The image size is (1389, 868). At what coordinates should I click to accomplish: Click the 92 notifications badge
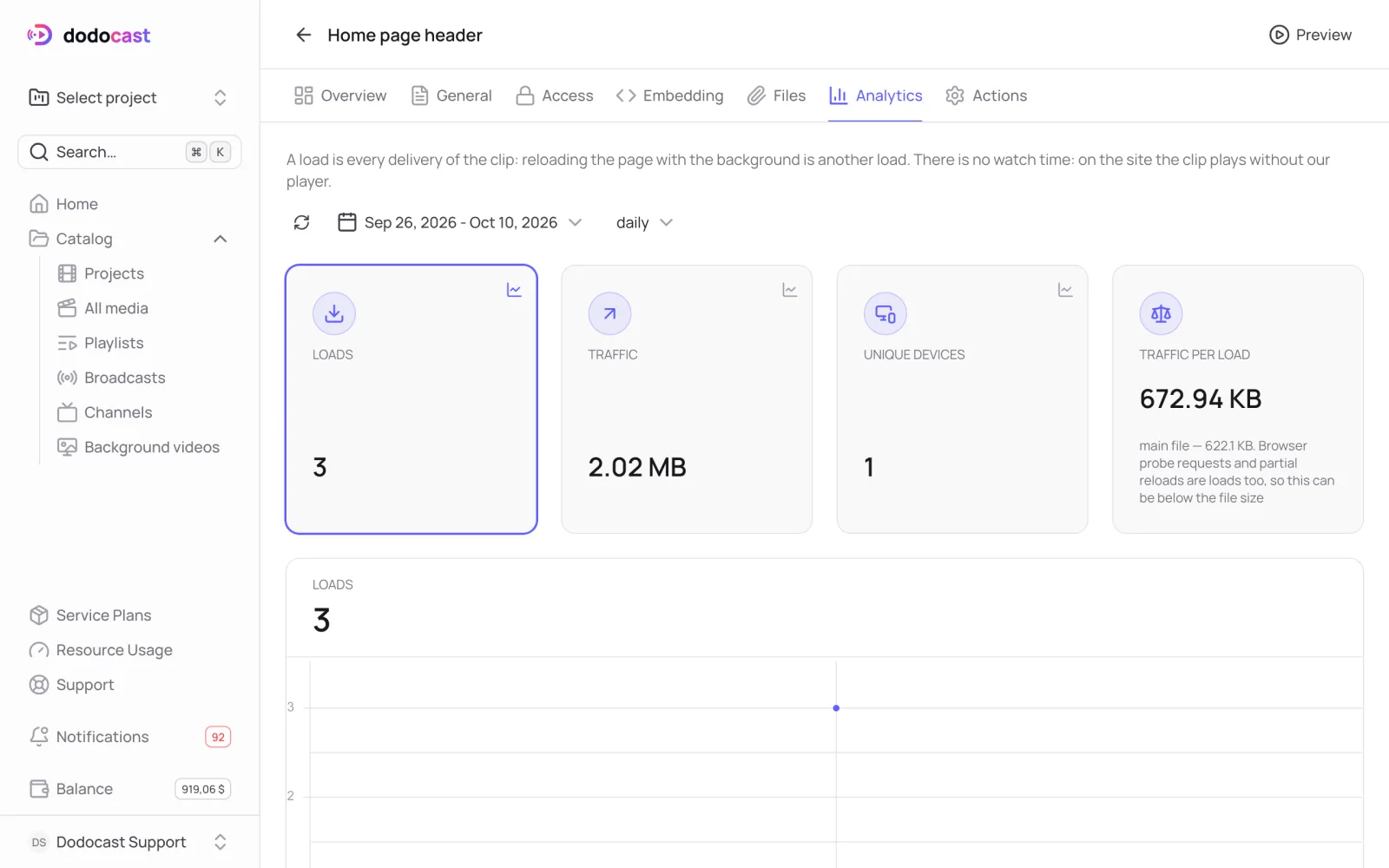pyautogui.click(x=218, y=737)
